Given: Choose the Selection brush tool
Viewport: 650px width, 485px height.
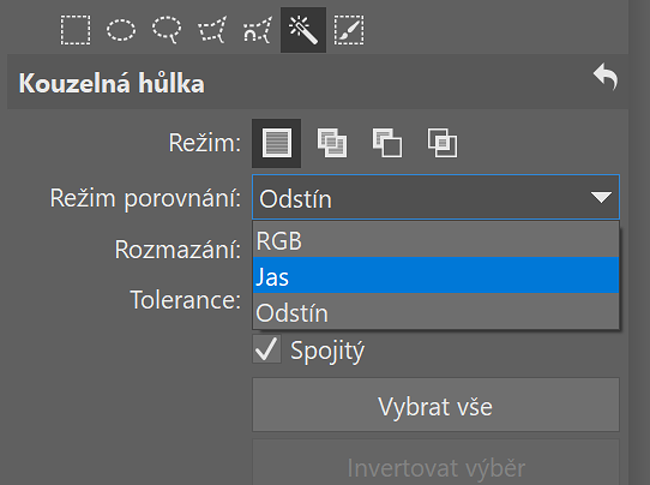Looking at the screenshot, I should point(349,30).
